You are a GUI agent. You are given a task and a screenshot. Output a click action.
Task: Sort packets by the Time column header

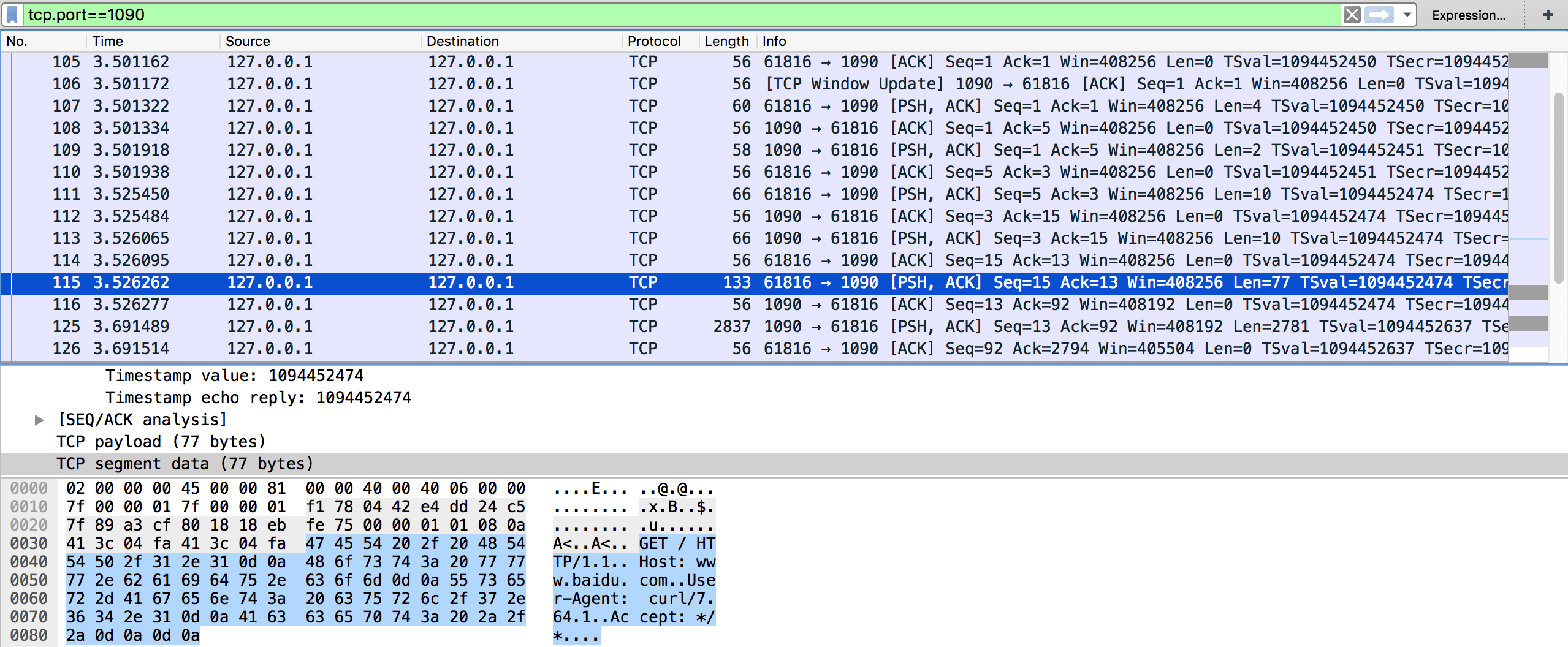(153, 41)
